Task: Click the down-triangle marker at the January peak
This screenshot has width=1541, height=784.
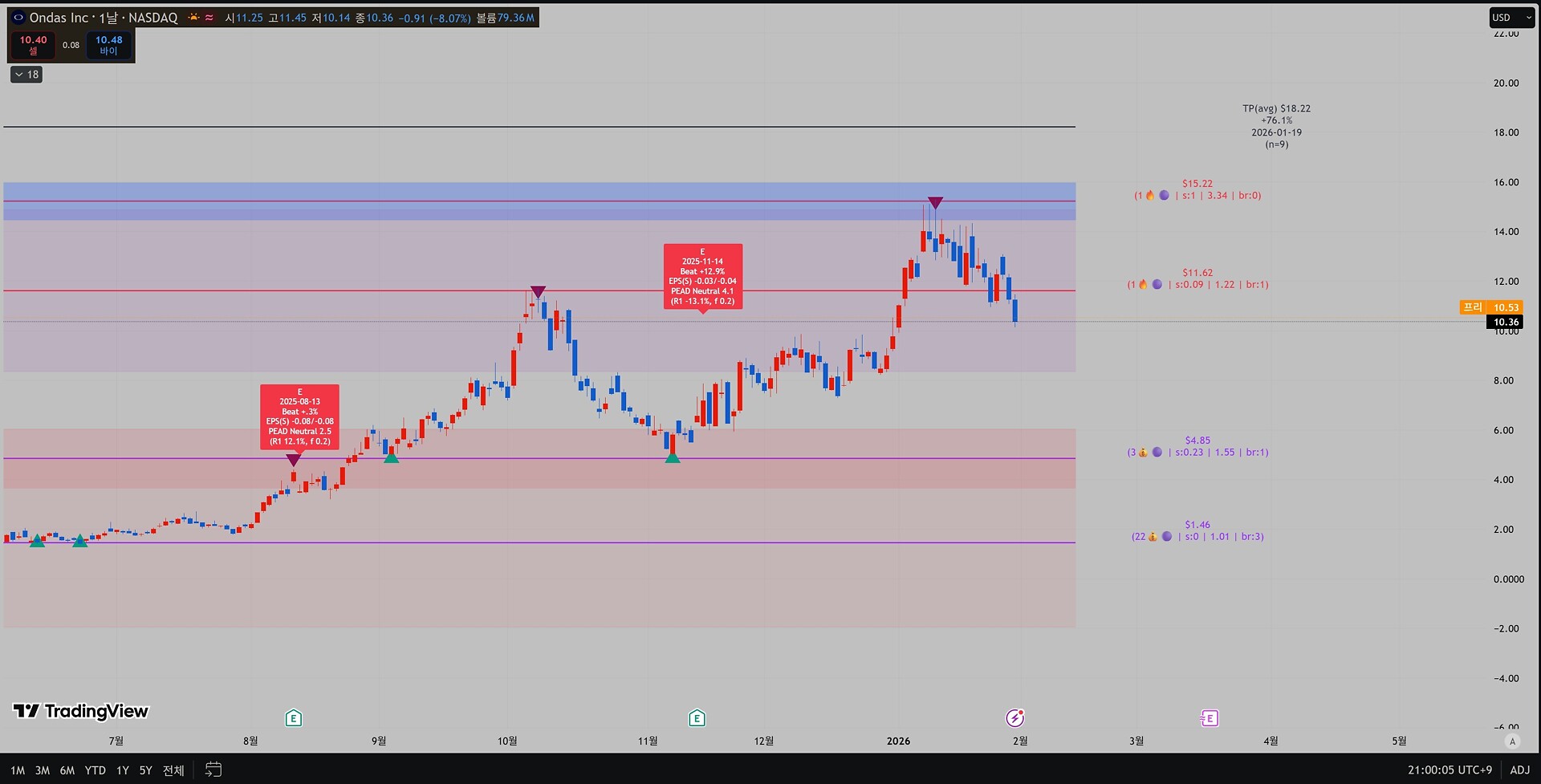Action: tap(935, 203)
